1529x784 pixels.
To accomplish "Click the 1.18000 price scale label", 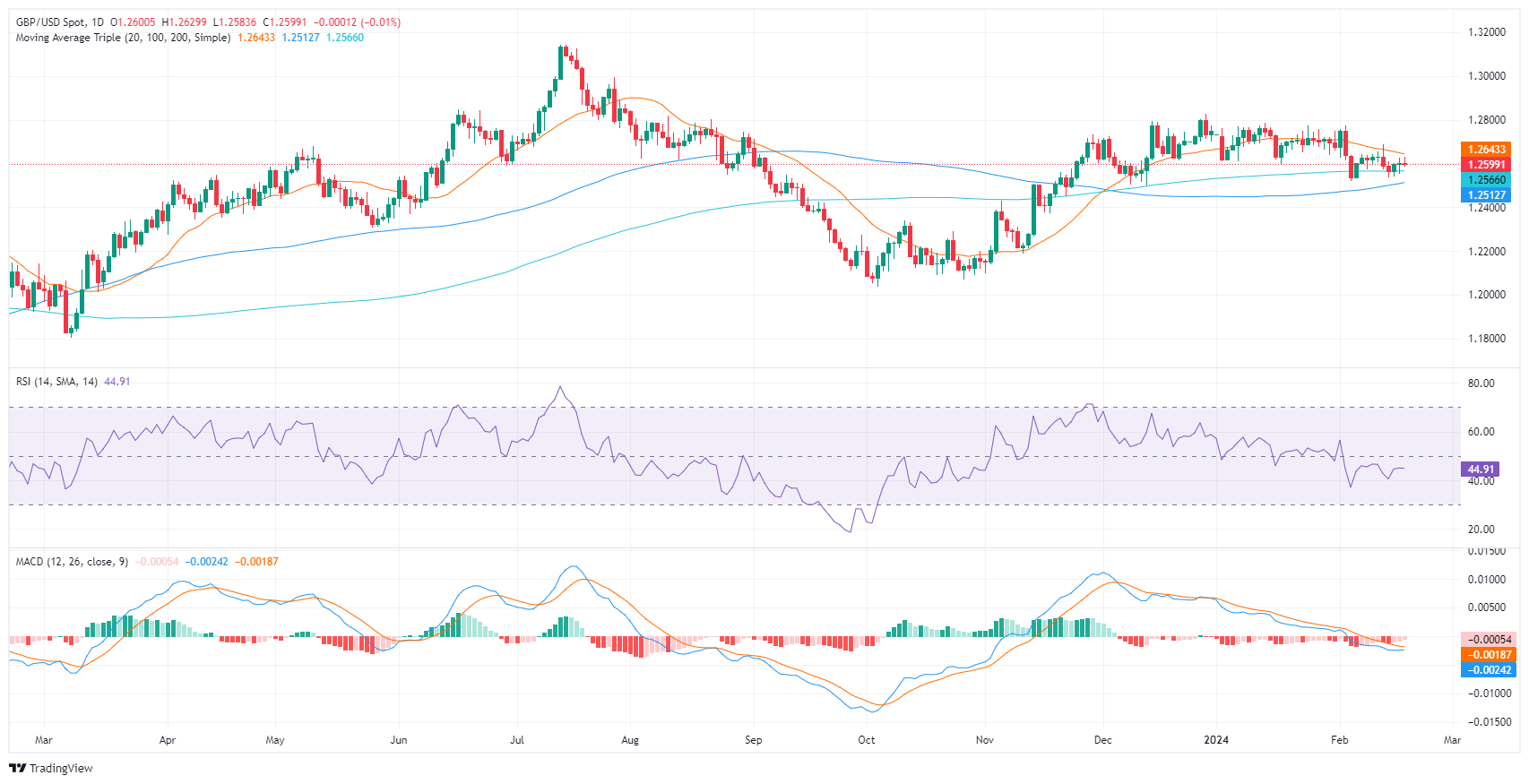I will pyautogui.click(x=1486, y=339).
